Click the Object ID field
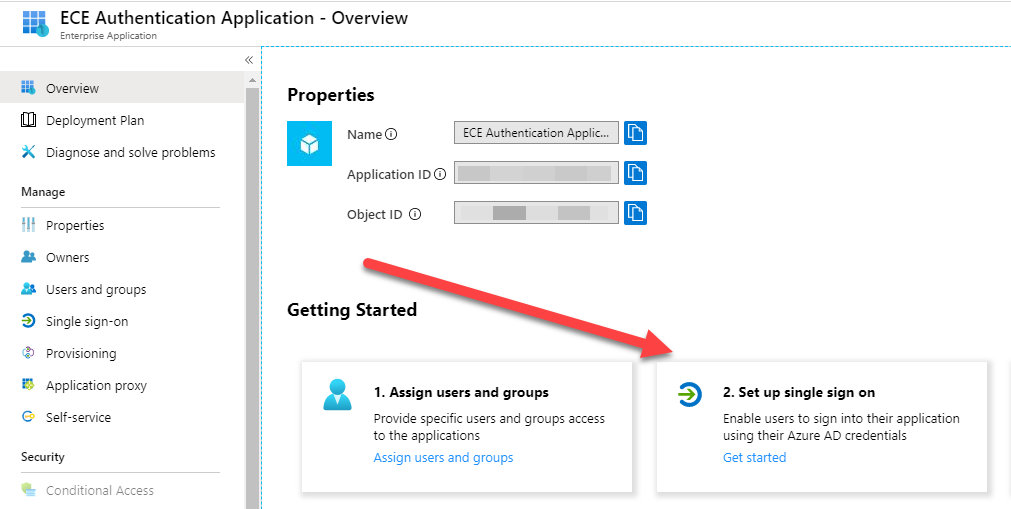The image size is (1011, 509). pyautogui.click(x=536, y=213)
